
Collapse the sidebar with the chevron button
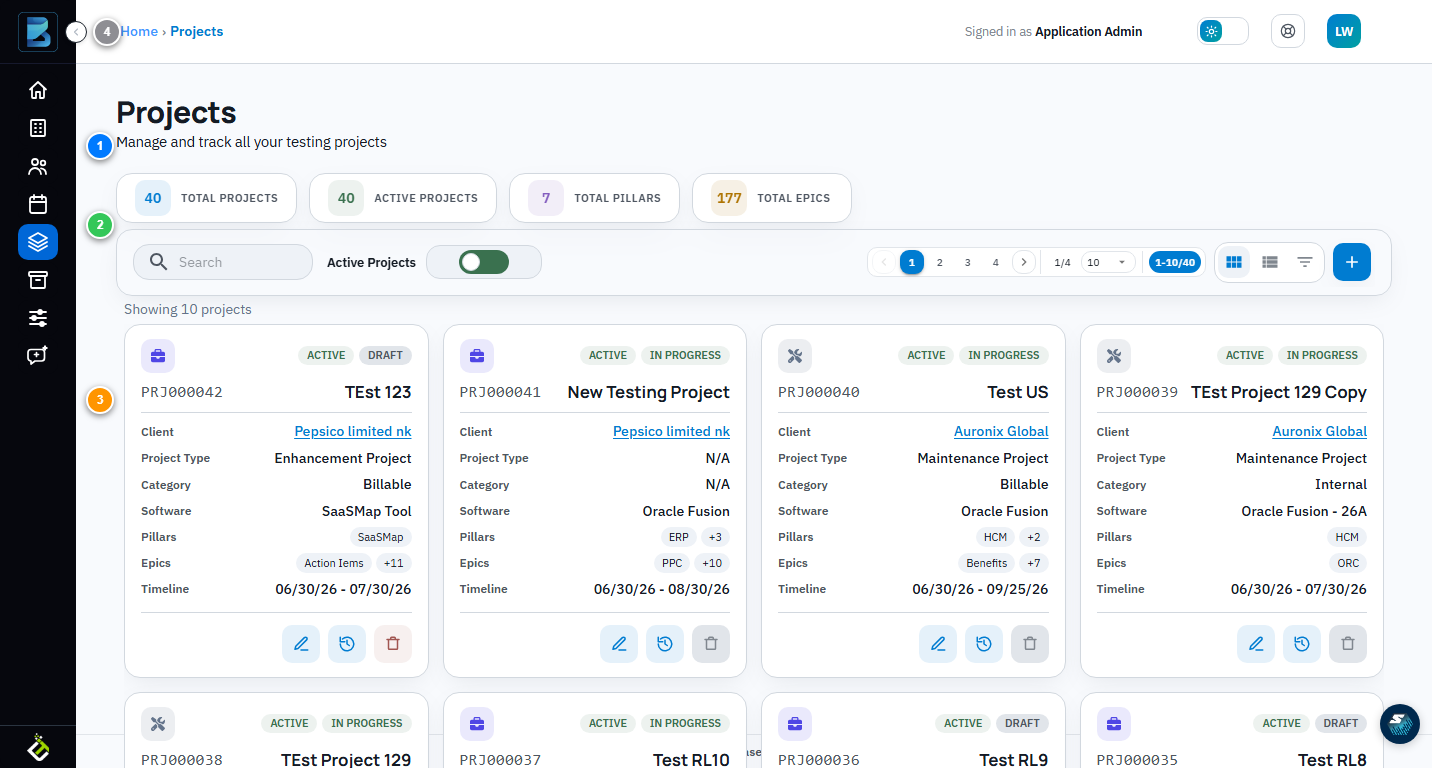(x=77, y=32)
